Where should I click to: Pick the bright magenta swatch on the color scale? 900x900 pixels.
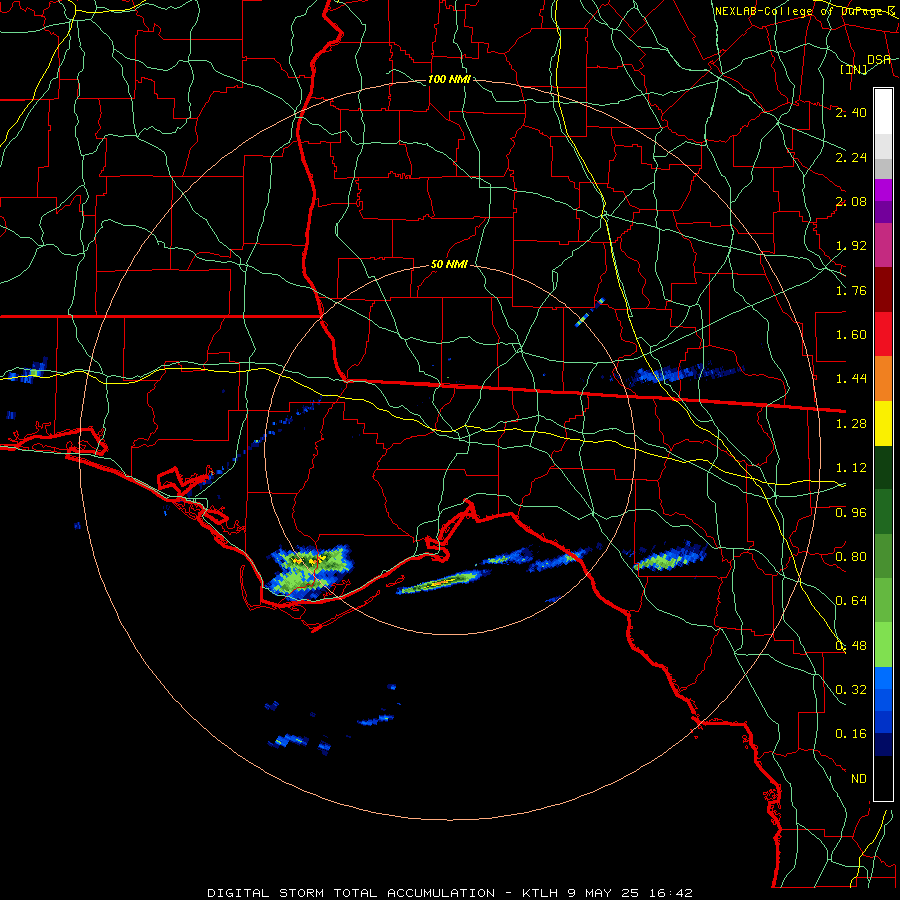[x=883, y=190]
